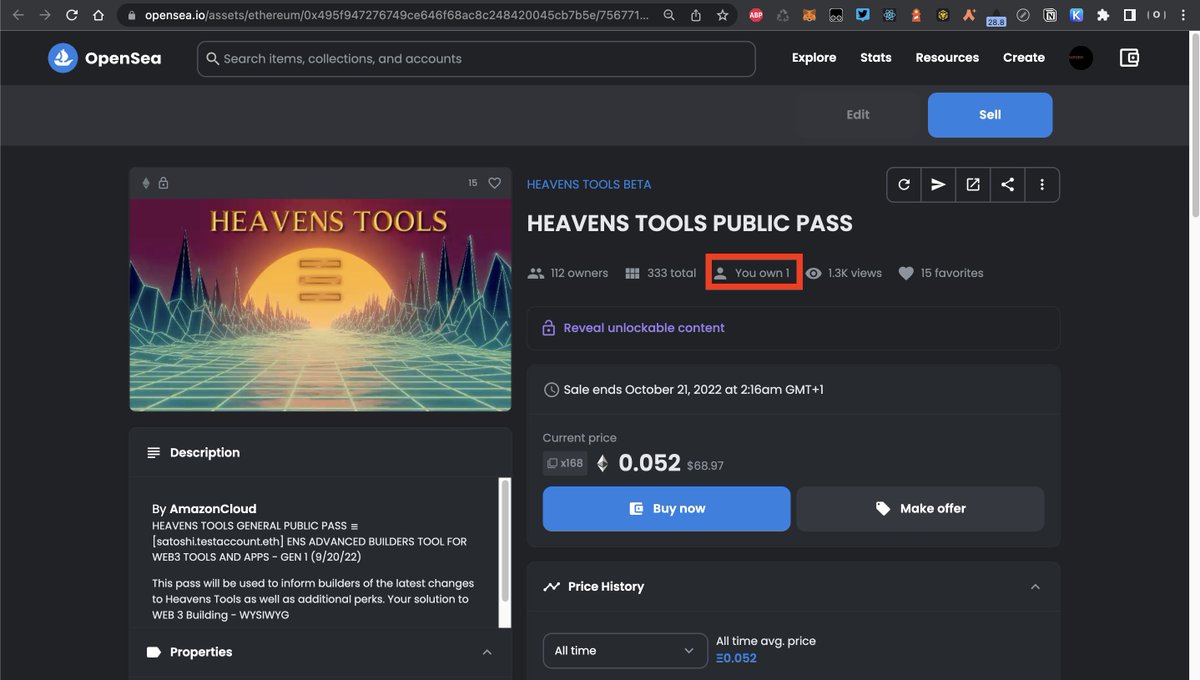Bookmark this page with the star icon
1200x680 pixels.
(x=722, y=16)
